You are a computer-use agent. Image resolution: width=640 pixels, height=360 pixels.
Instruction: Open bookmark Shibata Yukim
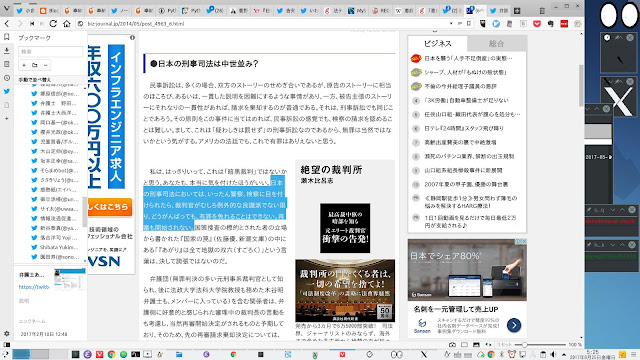pyautogui.click(x=58, y=247)
